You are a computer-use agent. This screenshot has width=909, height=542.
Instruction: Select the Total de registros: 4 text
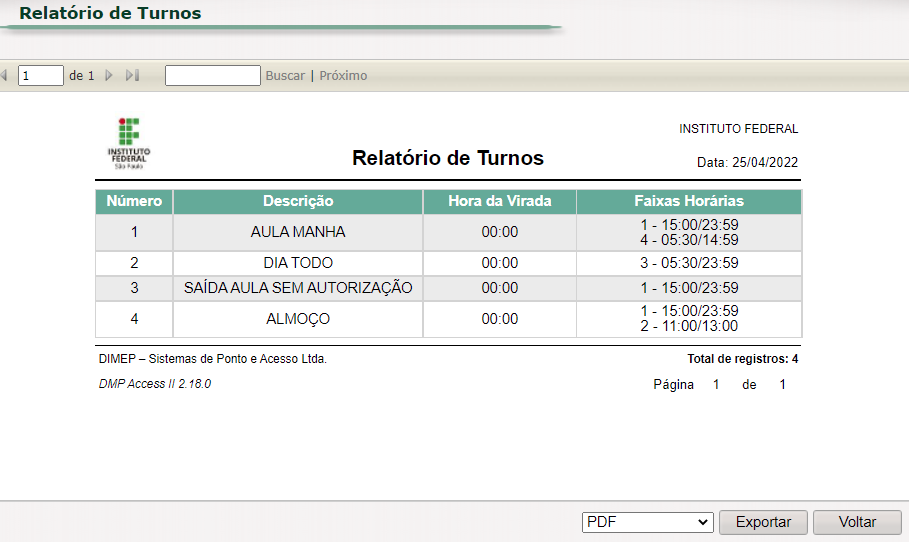(x=743, y=359)
